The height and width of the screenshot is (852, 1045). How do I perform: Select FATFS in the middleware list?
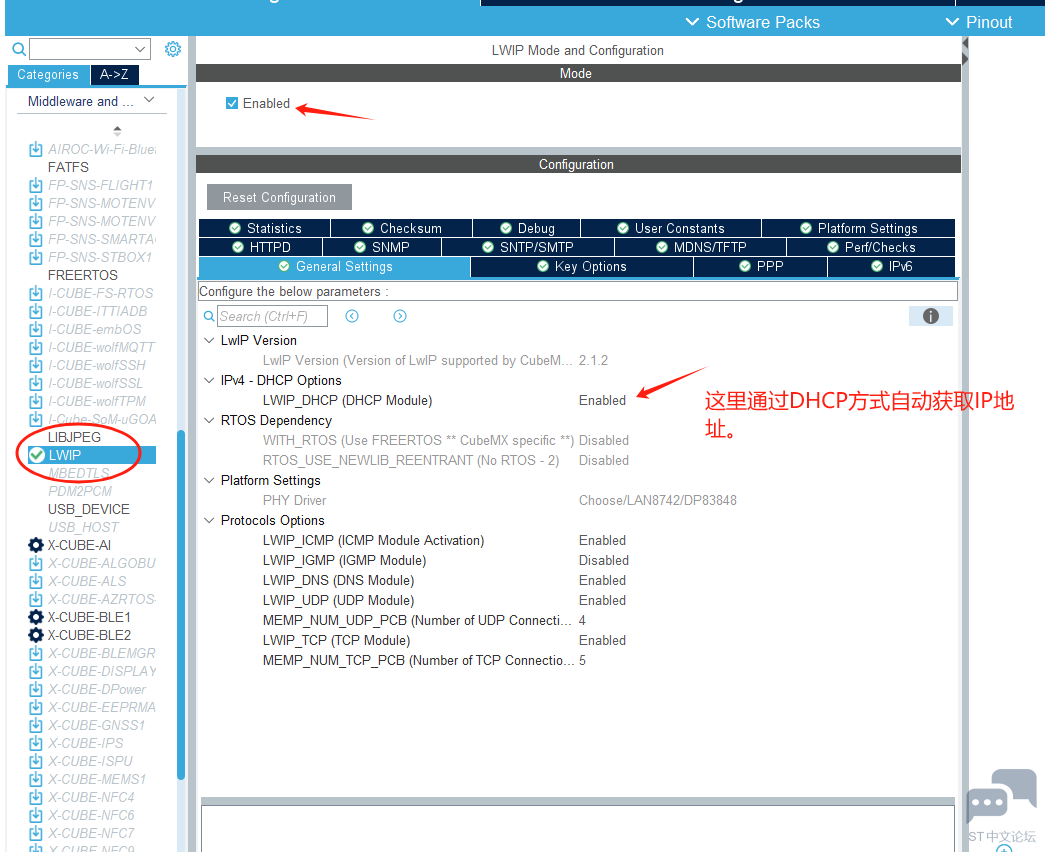click(x=68, y=167)
